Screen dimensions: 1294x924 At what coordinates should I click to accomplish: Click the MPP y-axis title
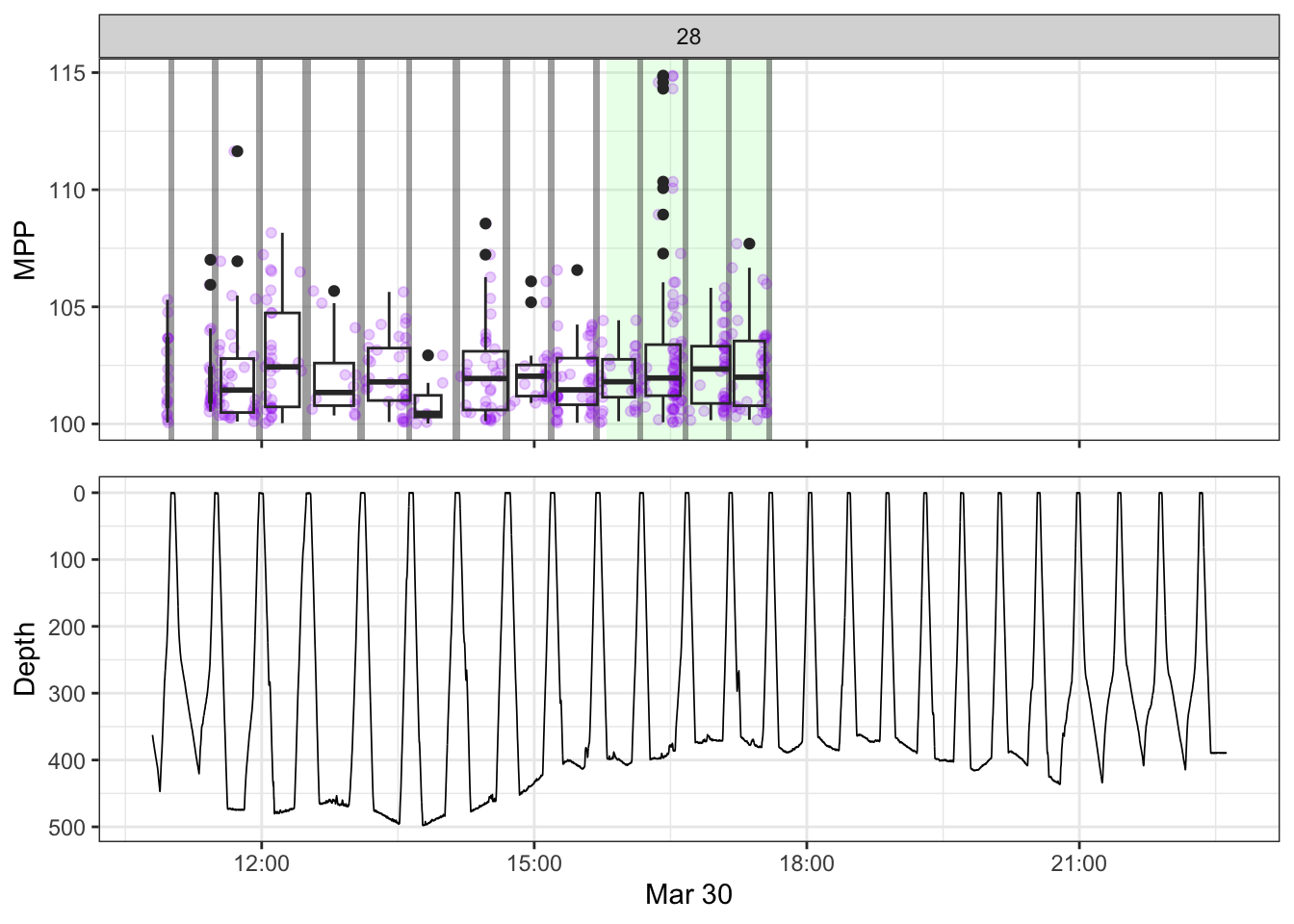[25, 250]
